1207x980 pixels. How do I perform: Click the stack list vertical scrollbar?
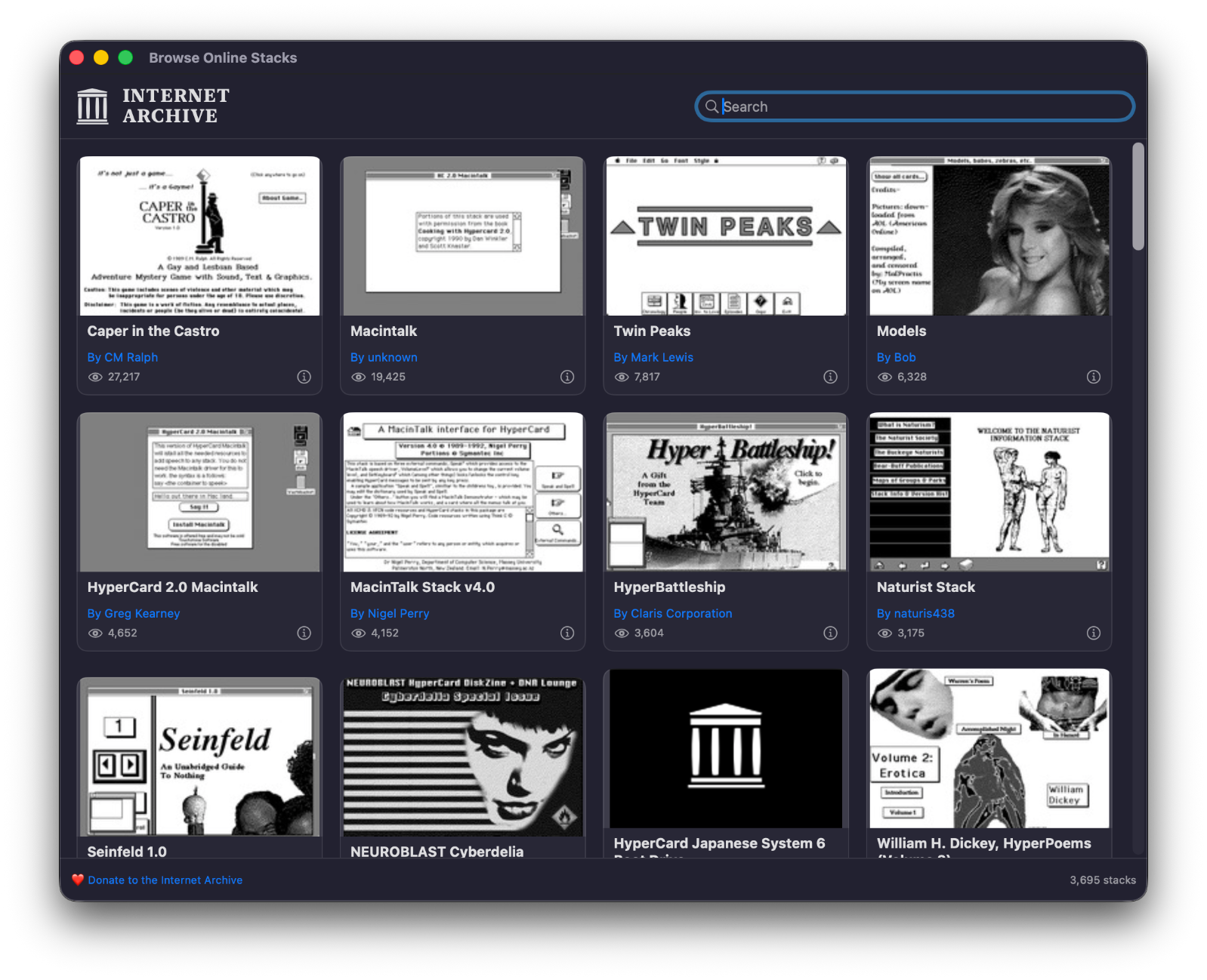[x=1138, y=196]
